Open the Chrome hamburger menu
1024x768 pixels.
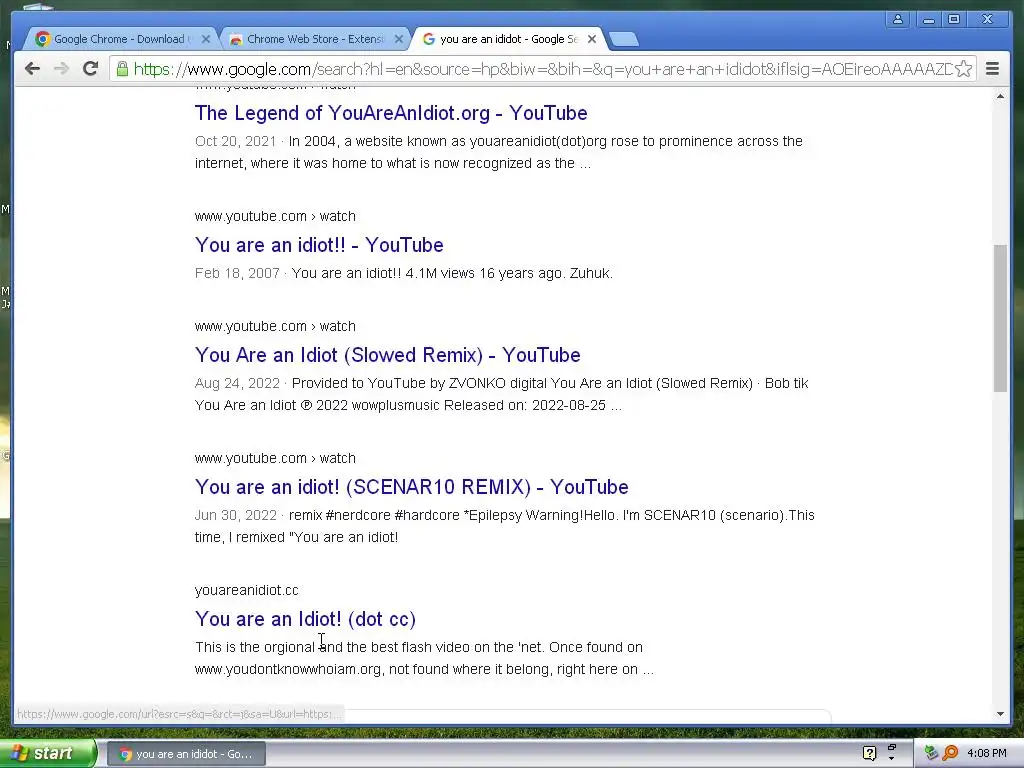[992, 69]
